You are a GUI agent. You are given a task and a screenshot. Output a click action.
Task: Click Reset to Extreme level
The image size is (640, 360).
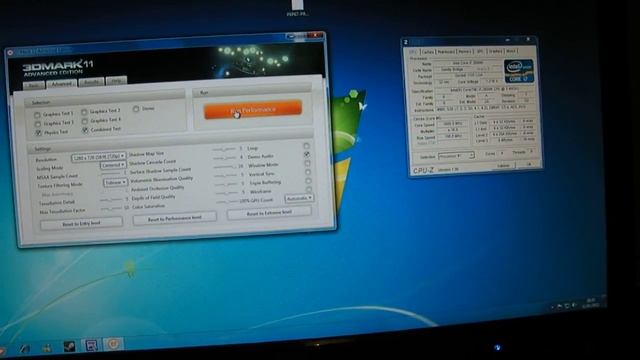[269, 213]
